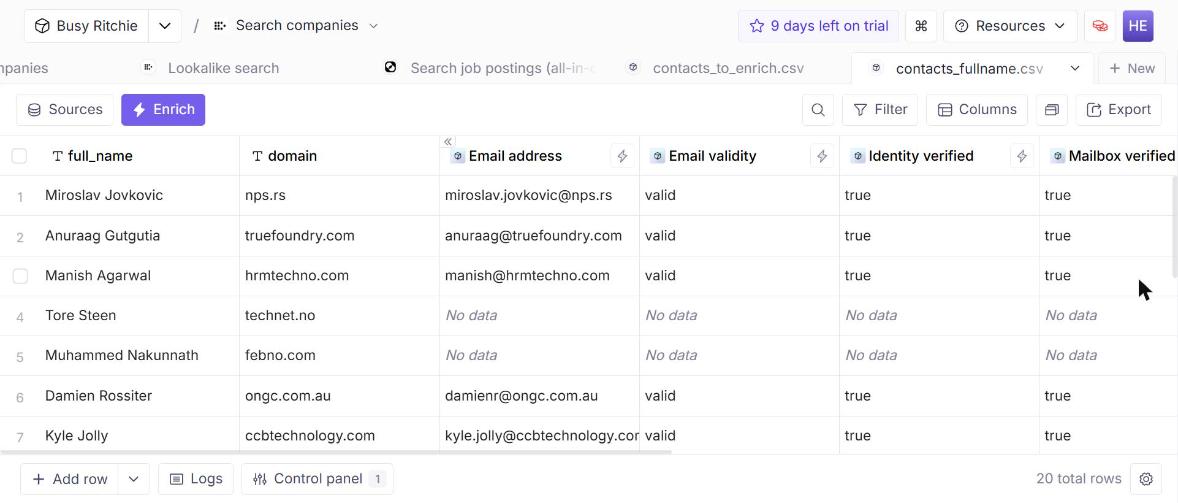Open the Control panel button
This screenshot has height=503, width=1178.
(317, 479)
